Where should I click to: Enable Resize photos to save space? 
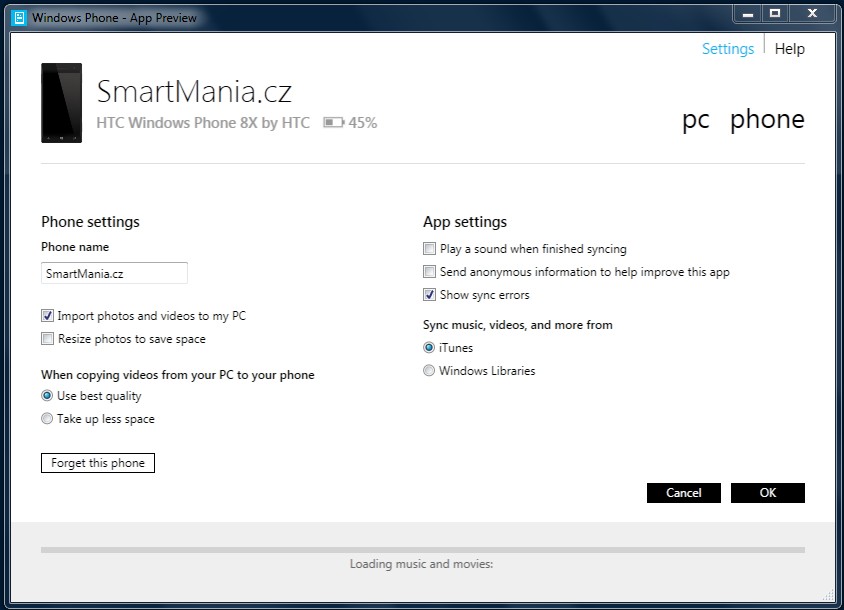[47, 339]
